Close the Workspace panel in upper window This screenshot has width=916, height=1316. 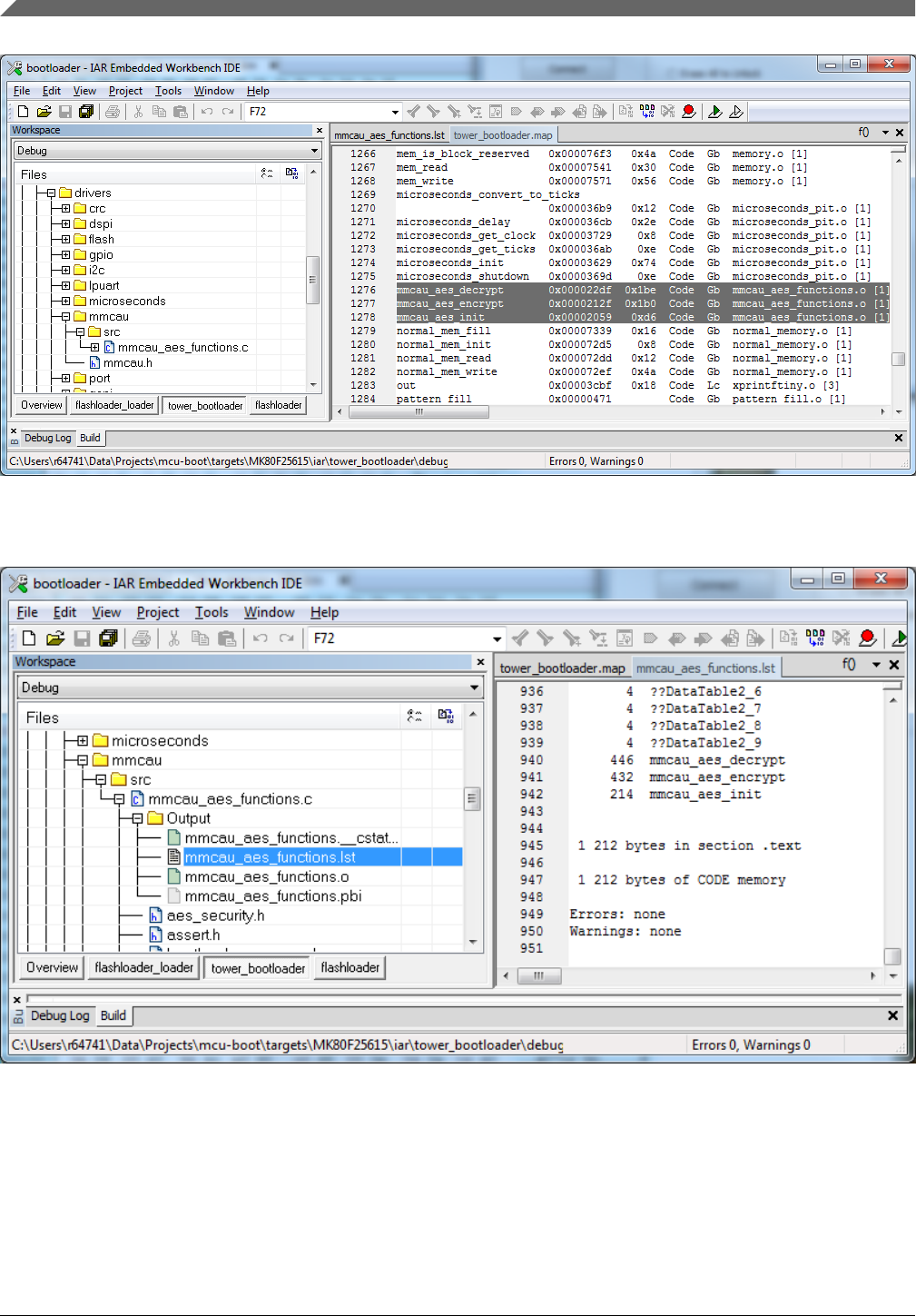319,131
